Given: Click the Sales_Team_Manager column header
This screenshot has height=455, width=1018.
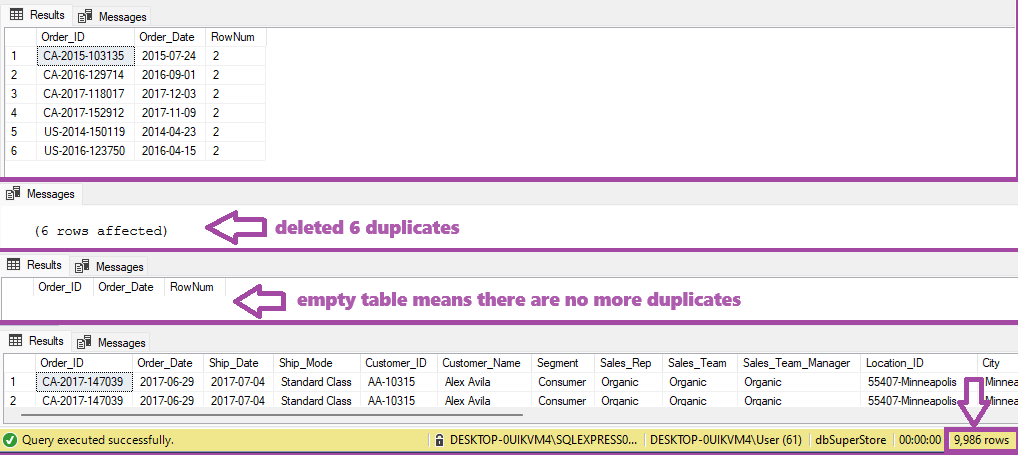Looking at the screenshot, I should click(798, 363).
